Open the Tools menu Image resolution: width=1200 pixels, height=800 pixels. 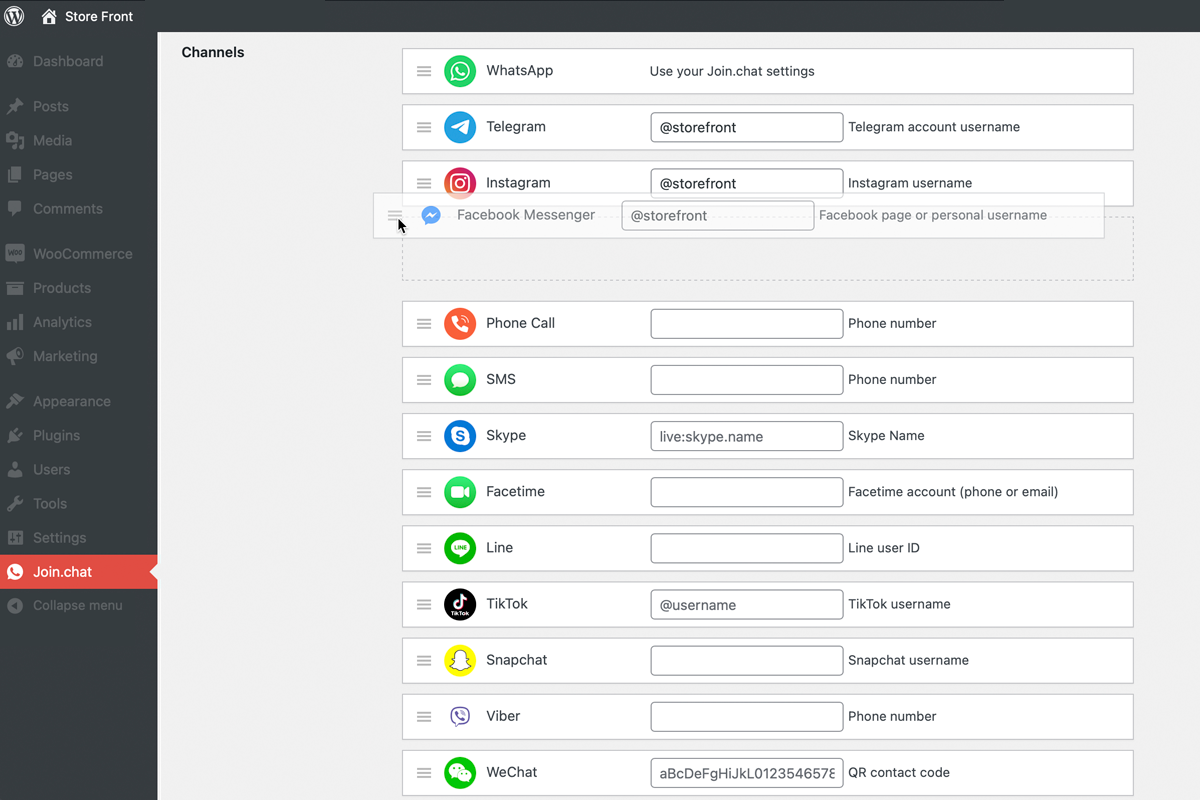pos(78,503)
